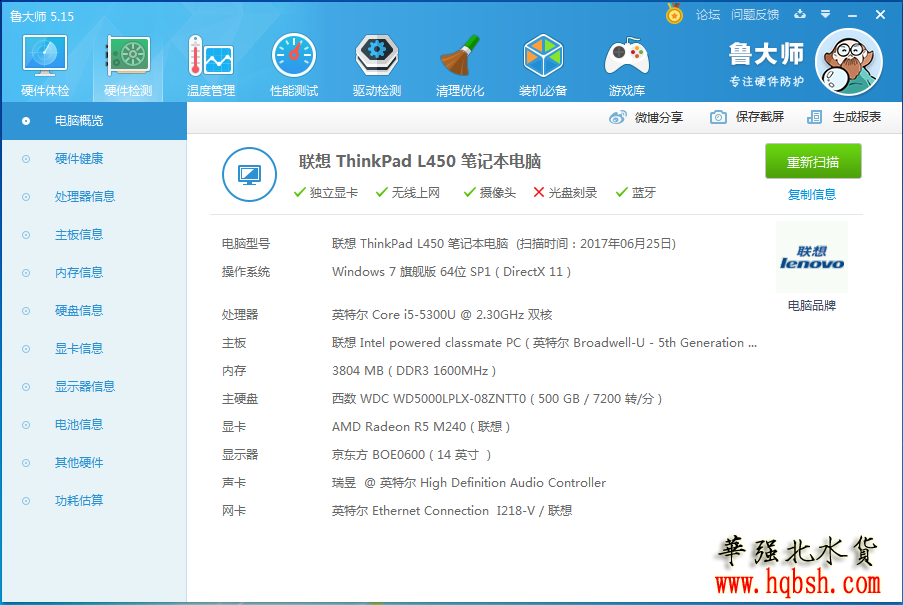This screenshot has width=903, height=605.
Task: Open the 论坛 forum link
Action: (x=708, y=15)
